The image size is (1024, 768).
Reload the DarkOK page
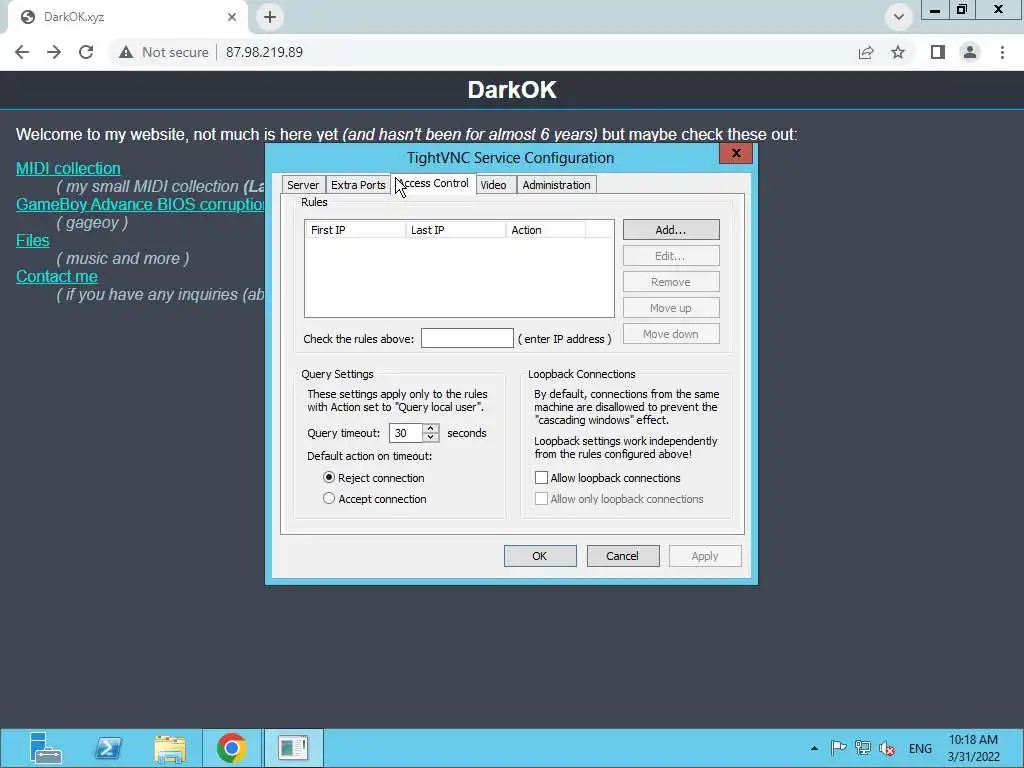[86, 52]
